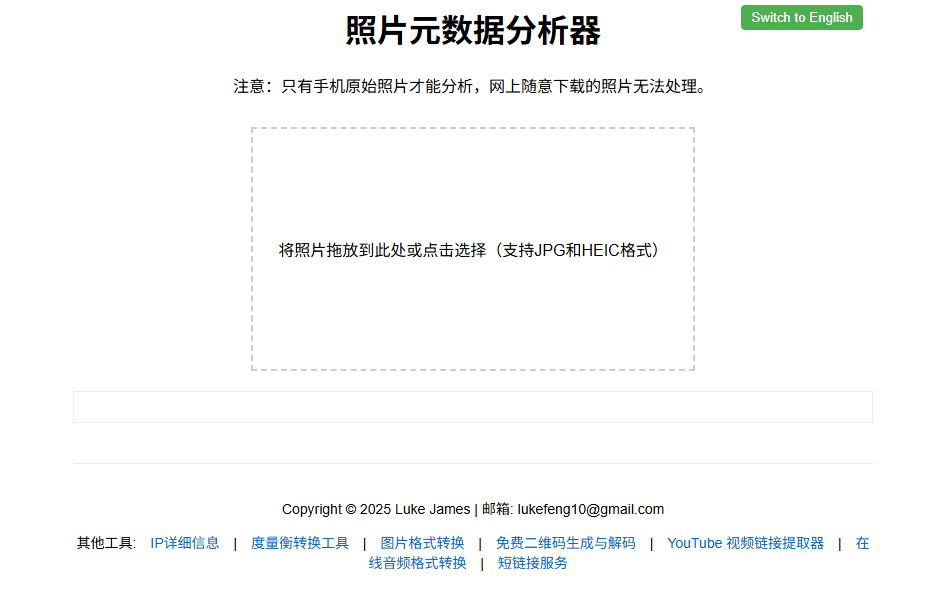This screenshot has width=943, height=607.
Task: Select the photo drop zone to upload
Action: [x=473, y=249]
